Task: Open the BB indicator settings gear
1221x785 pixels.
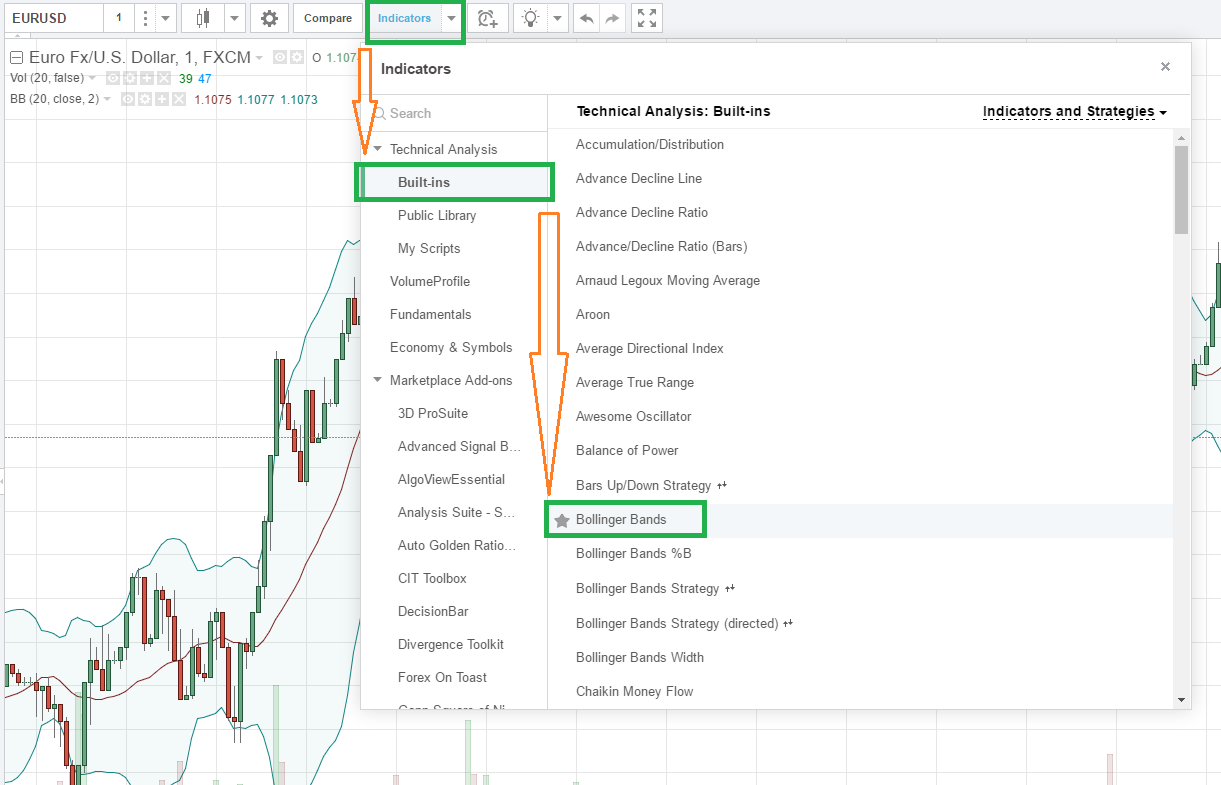Action: (144, 99)
